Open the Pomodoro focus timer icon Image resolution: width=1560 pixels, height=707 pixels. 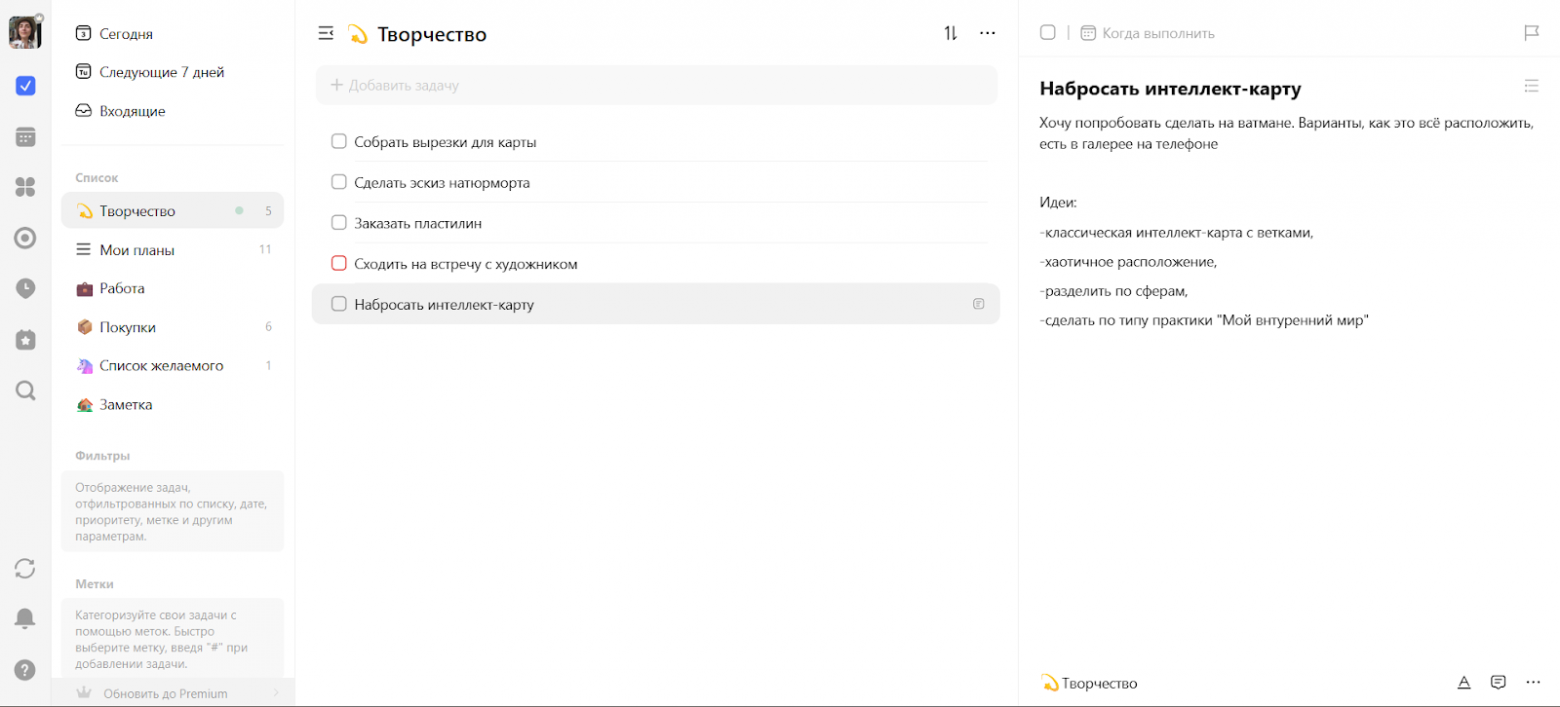pyautogui.click(x=26, y=238)
